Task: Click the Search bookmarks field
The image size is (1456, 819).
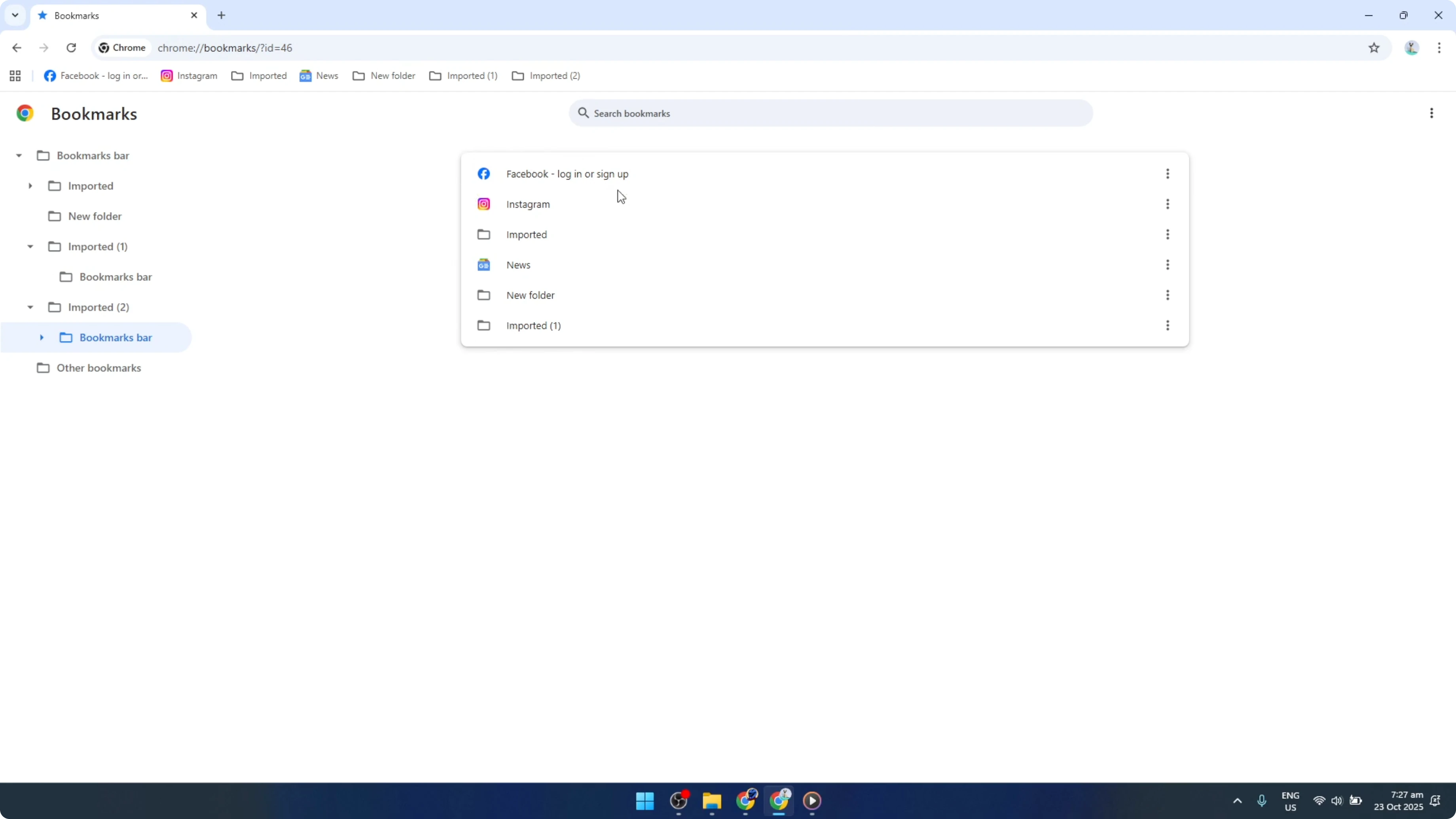Action: coord(831,113)
